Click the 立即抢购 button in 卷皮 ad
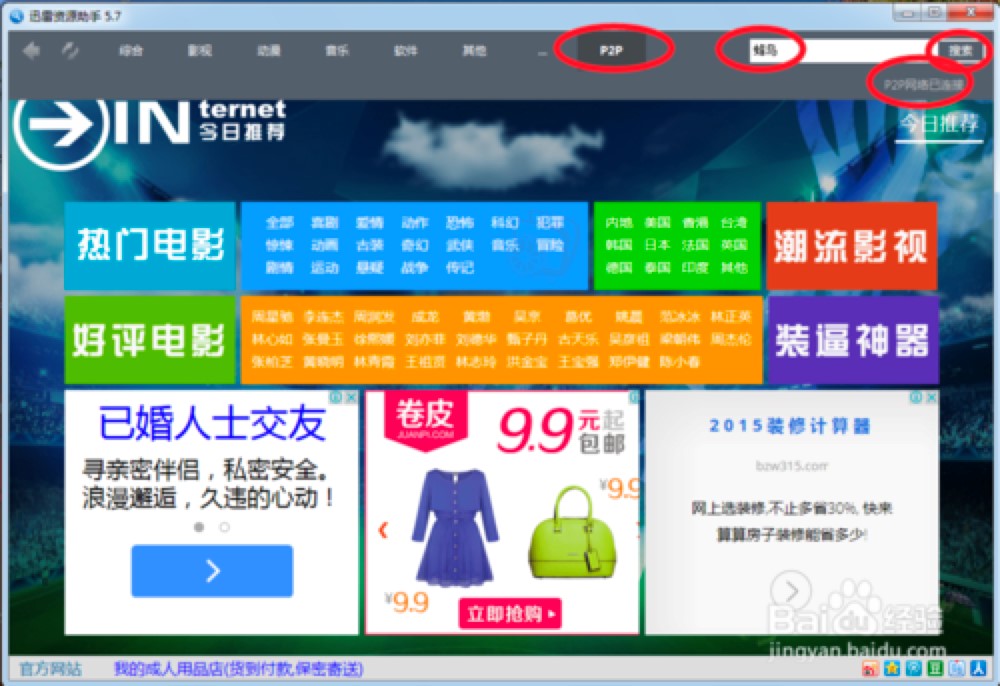The width and height of the screenshot is (1000, 686). (x=510, y=614)
